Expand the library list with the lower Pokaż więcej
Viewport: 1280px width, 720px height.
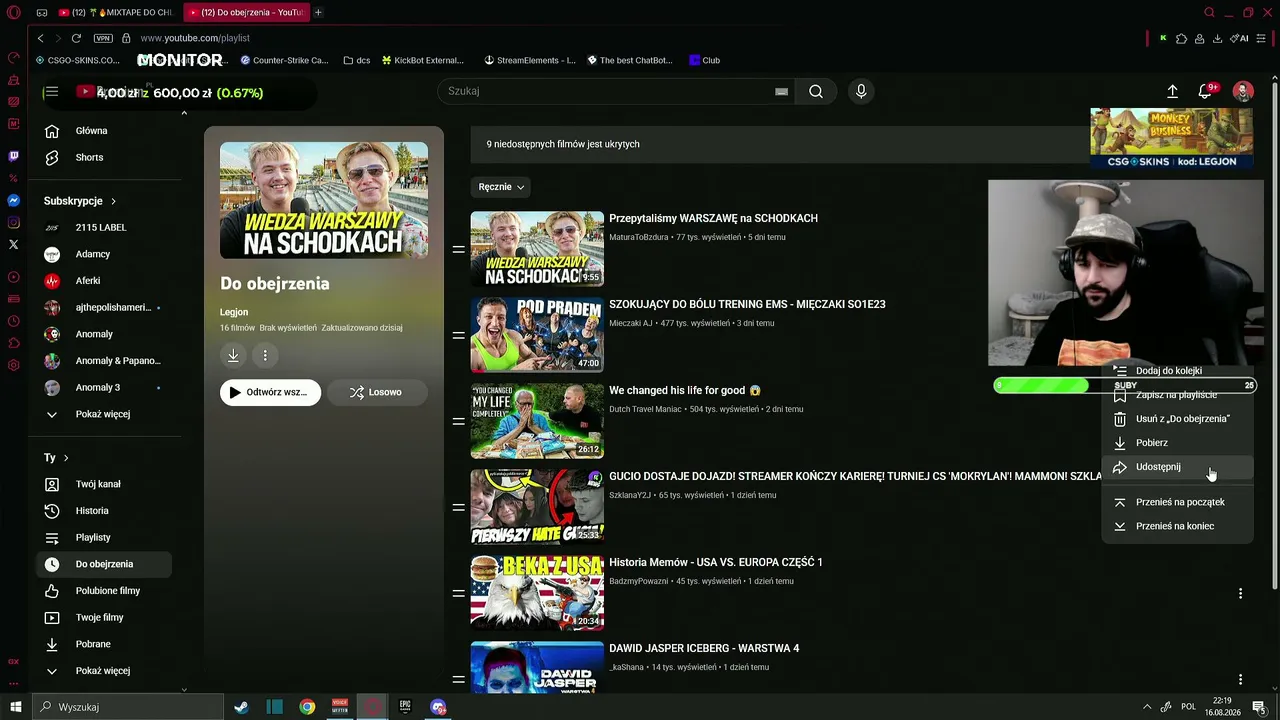click(x=102, y=671)
